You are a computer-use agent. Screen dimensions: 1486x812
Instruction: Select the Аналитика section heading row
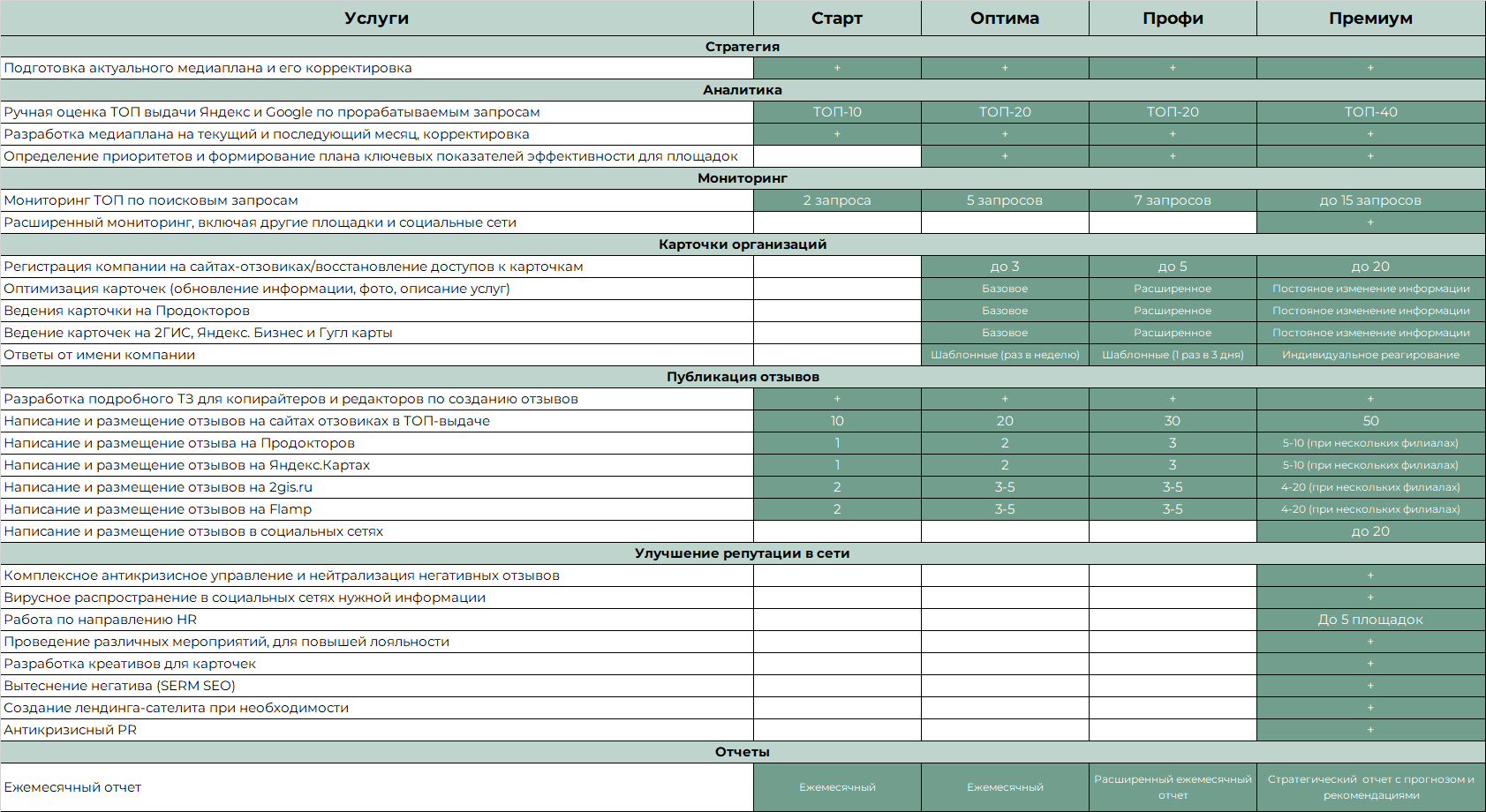pos(742,90)
